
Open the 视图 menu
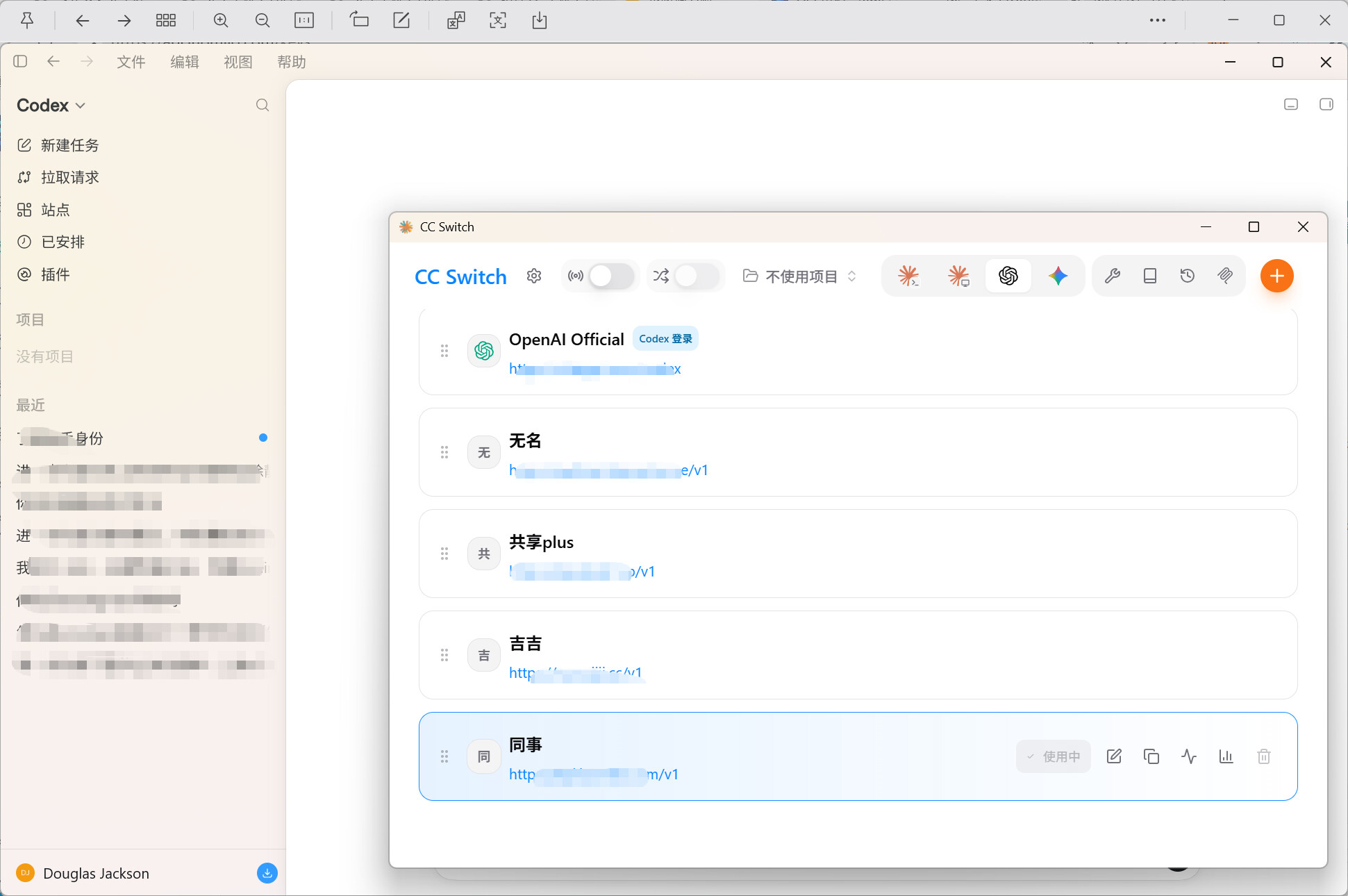(238, 63)
